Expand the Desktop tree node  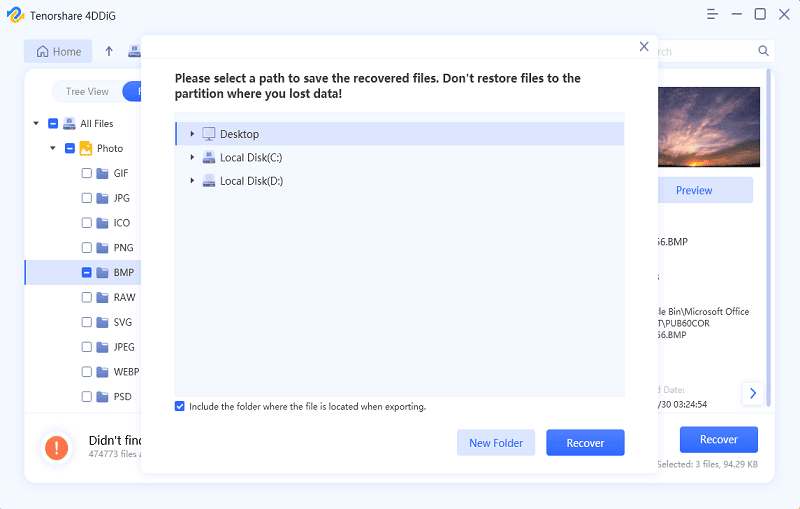click(x=192, y=134)
